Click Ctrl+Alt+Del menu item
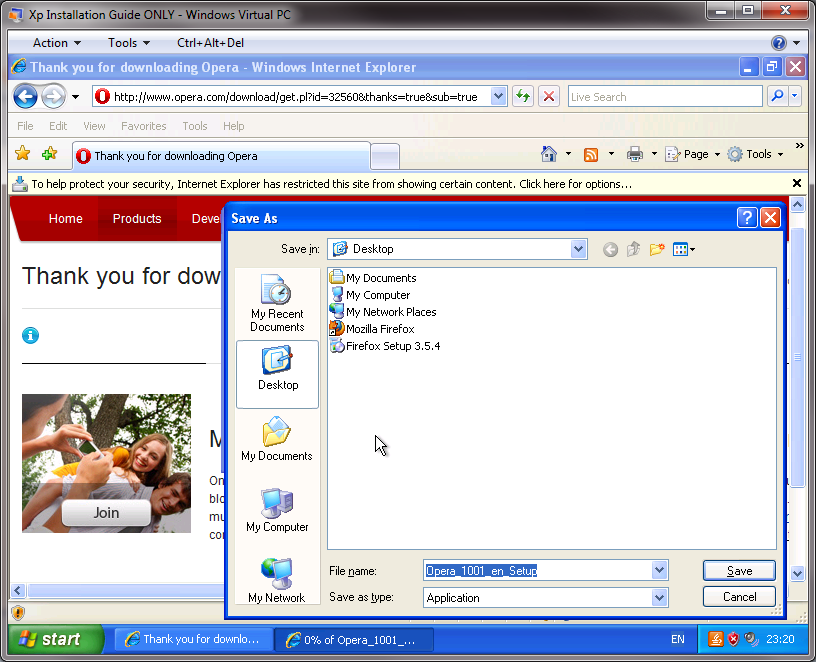 (210, 43)
